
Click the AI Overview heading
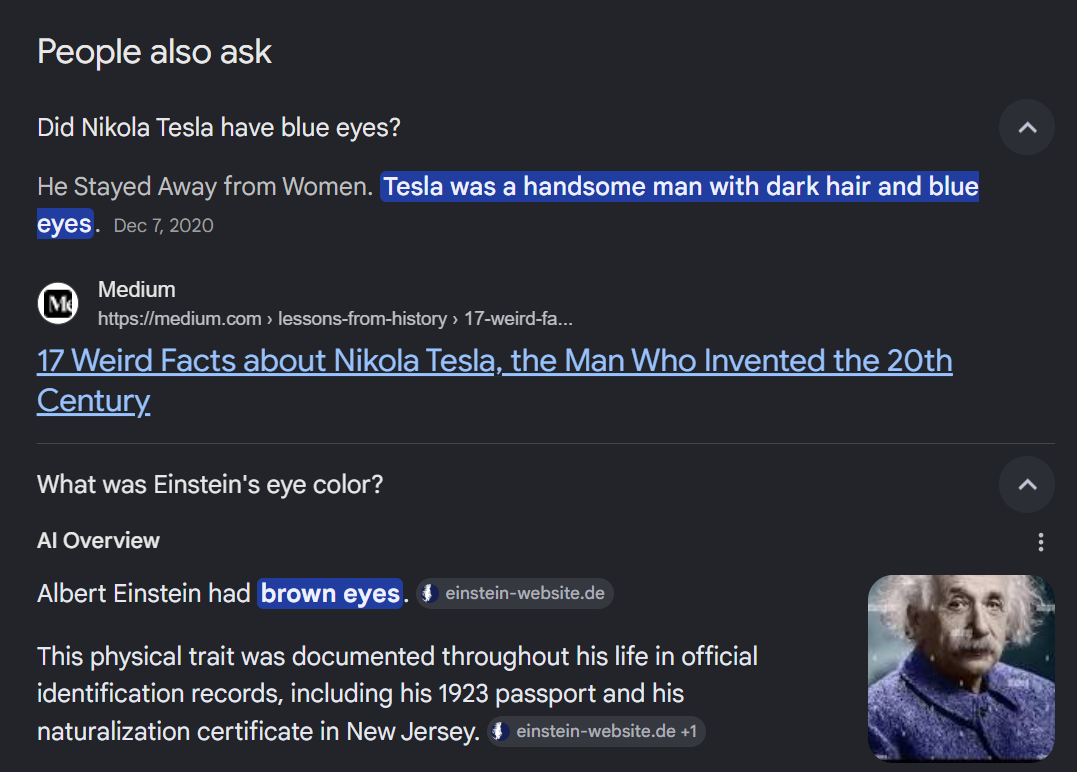(x=98, y=541)
